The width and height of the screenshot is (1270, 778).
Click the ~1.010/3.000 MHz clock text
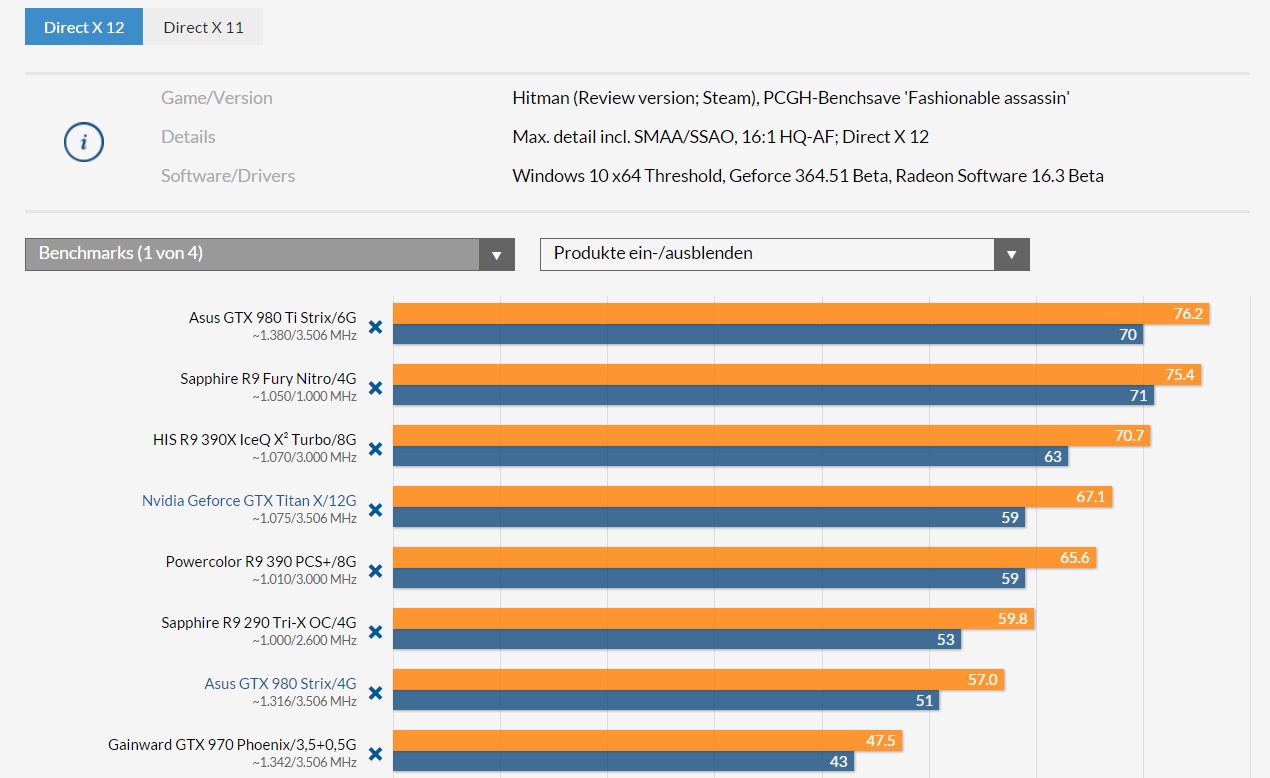(304, 580)
